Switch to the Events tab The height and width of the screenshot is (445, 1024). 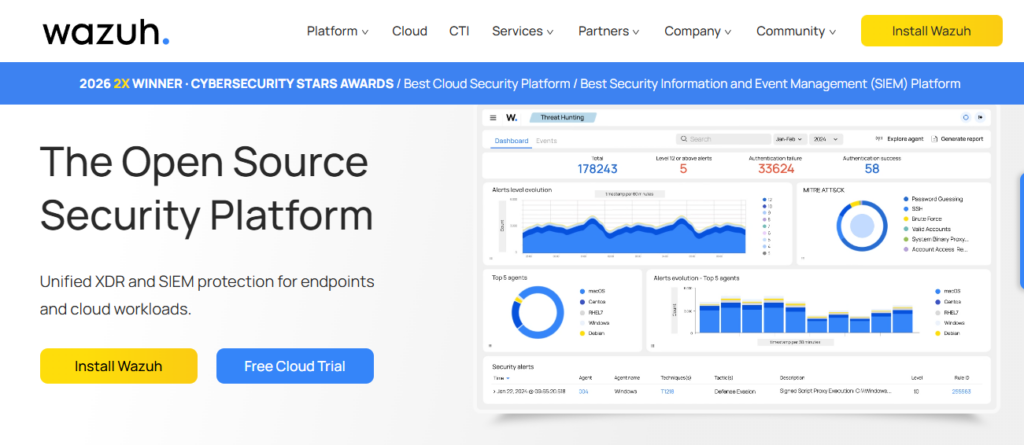tap(547, 140)
